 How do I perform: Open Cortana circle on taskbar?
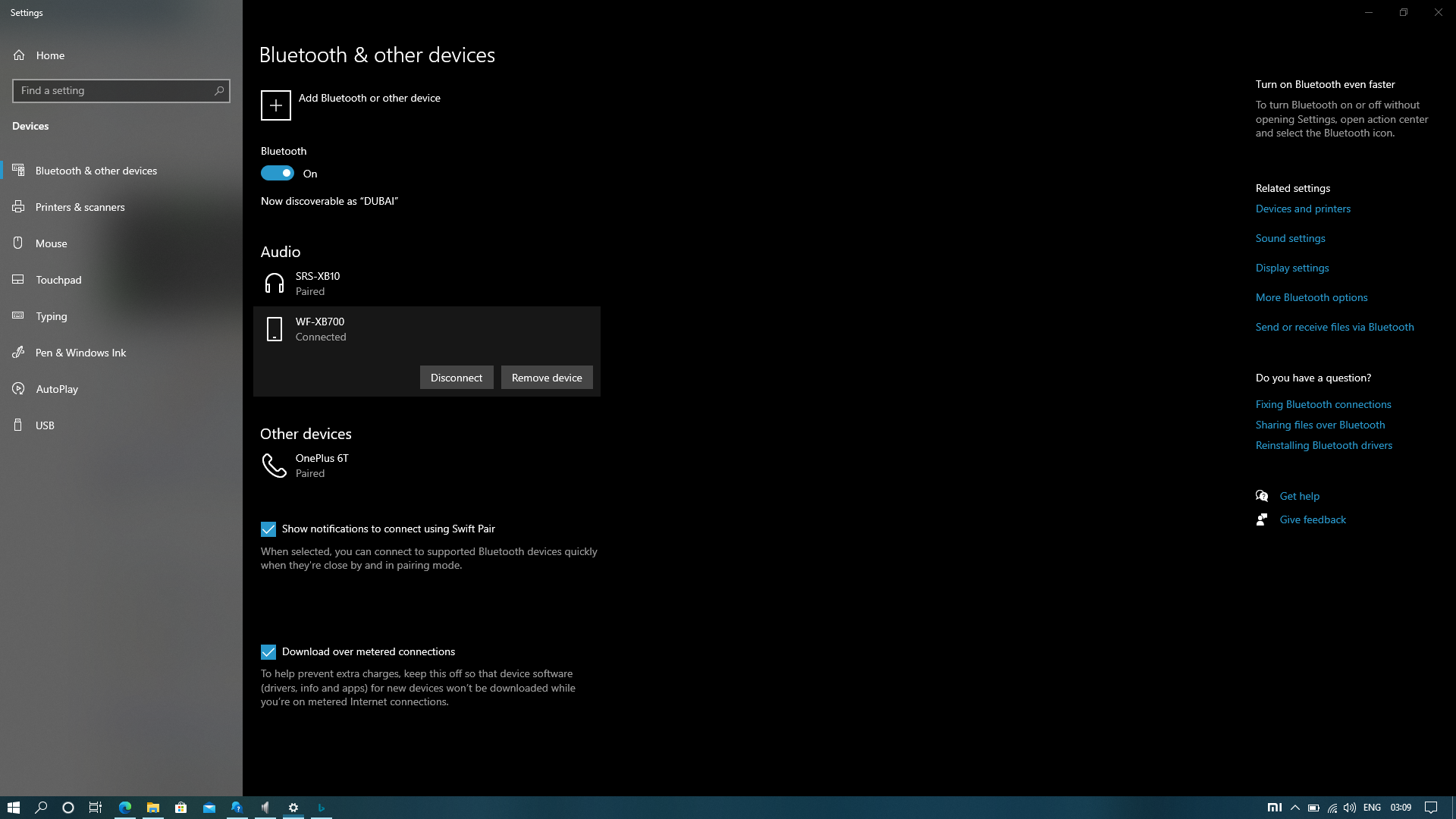click(x=68, y=808)
